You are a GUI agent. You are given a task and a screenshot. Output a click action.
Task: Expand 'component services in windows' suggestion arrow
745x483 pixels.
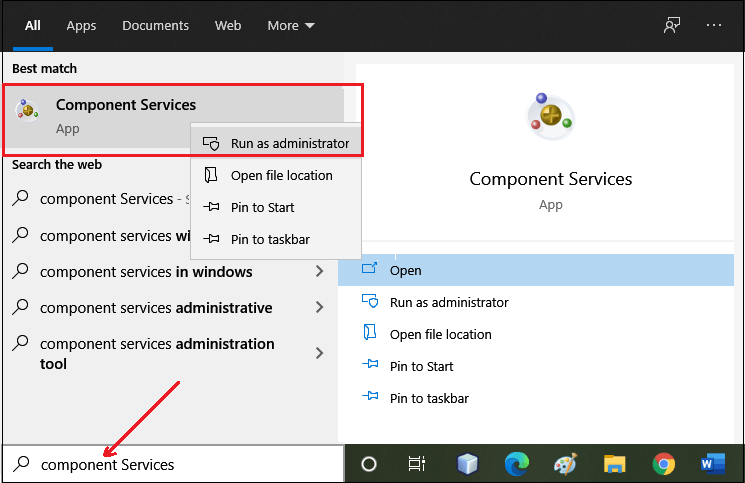click(x=319, y=271)
